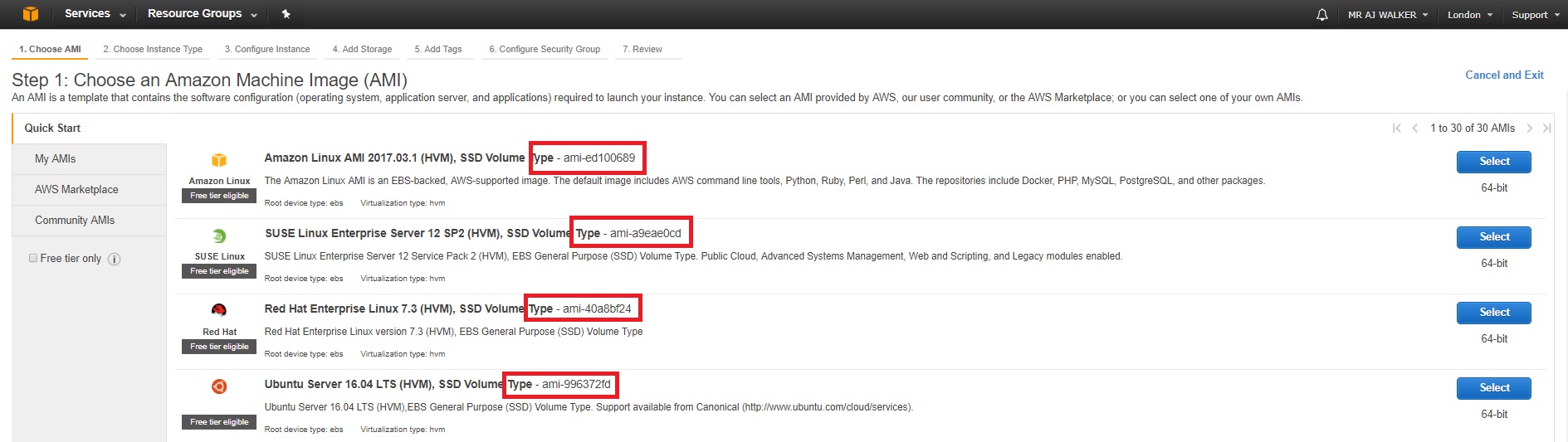Click the Red Hat logo icon
The image size is (1568, 442).
219,311
